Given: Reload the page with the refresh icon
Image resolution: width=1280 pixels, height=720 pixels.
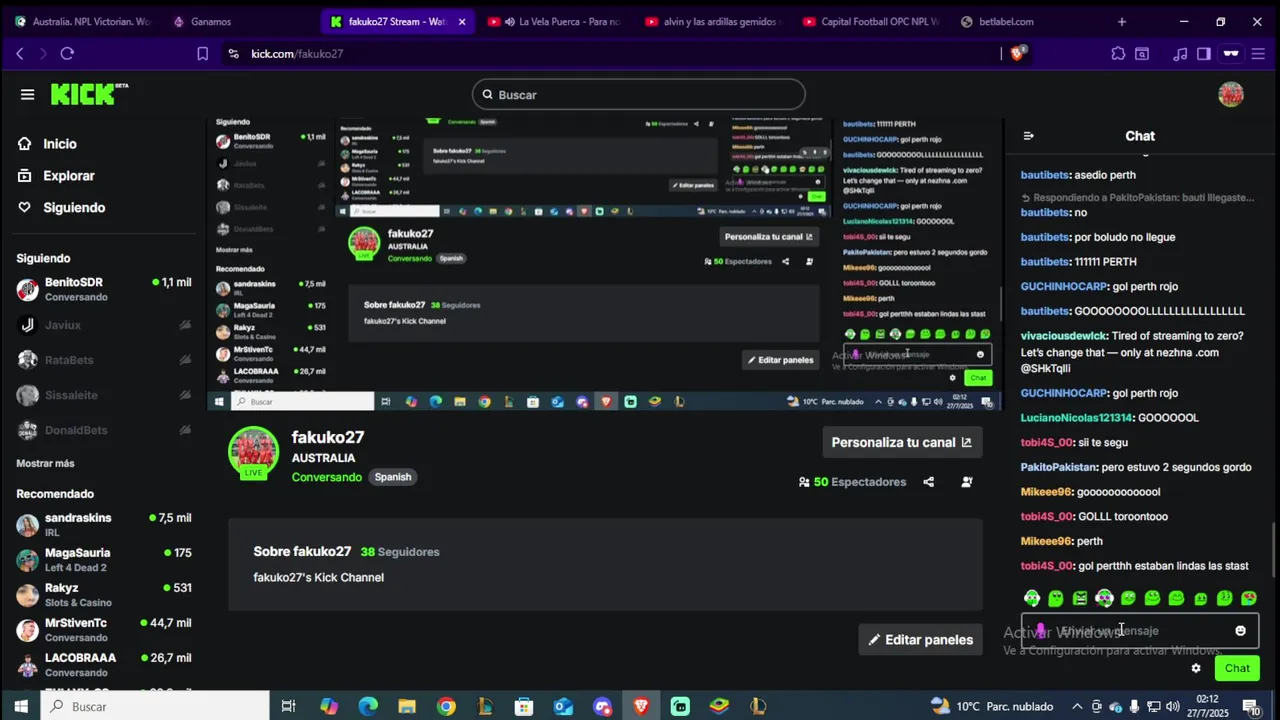Looking at the screenshot, I should [67, 54].
